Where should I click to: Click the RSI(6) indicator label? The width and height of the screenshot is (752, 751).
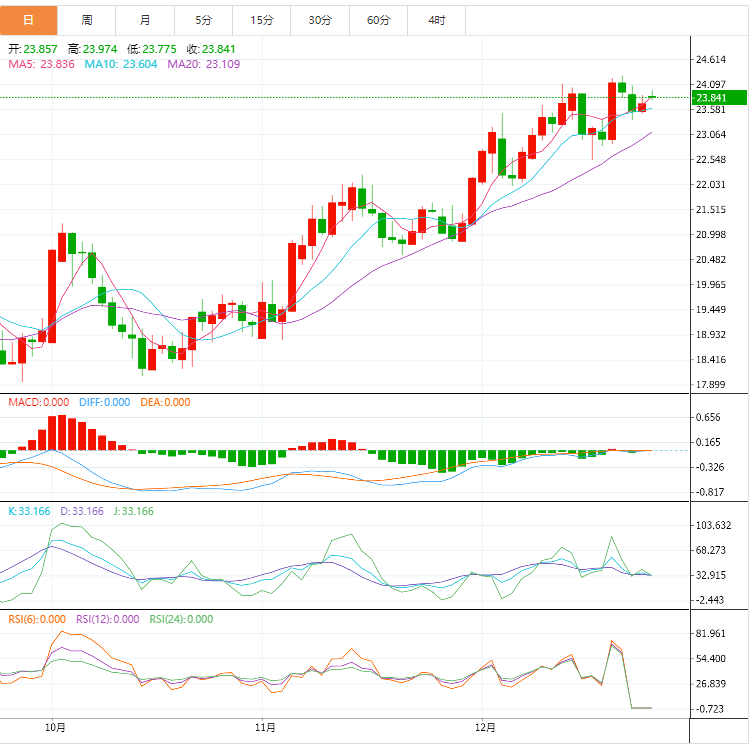pos(37,619)
